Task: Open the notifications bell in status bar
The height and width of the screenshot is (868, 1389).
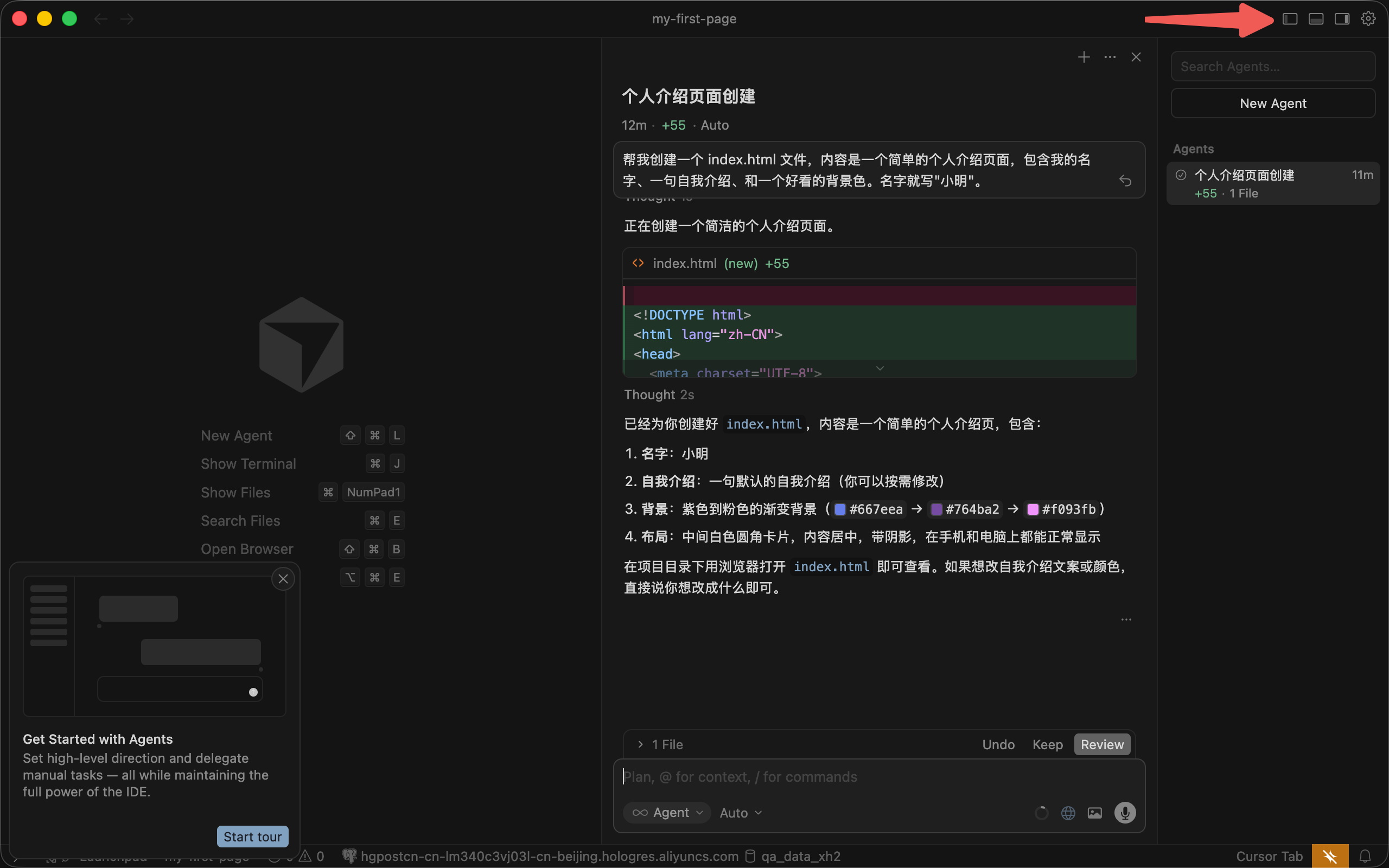Action: 1366,856
